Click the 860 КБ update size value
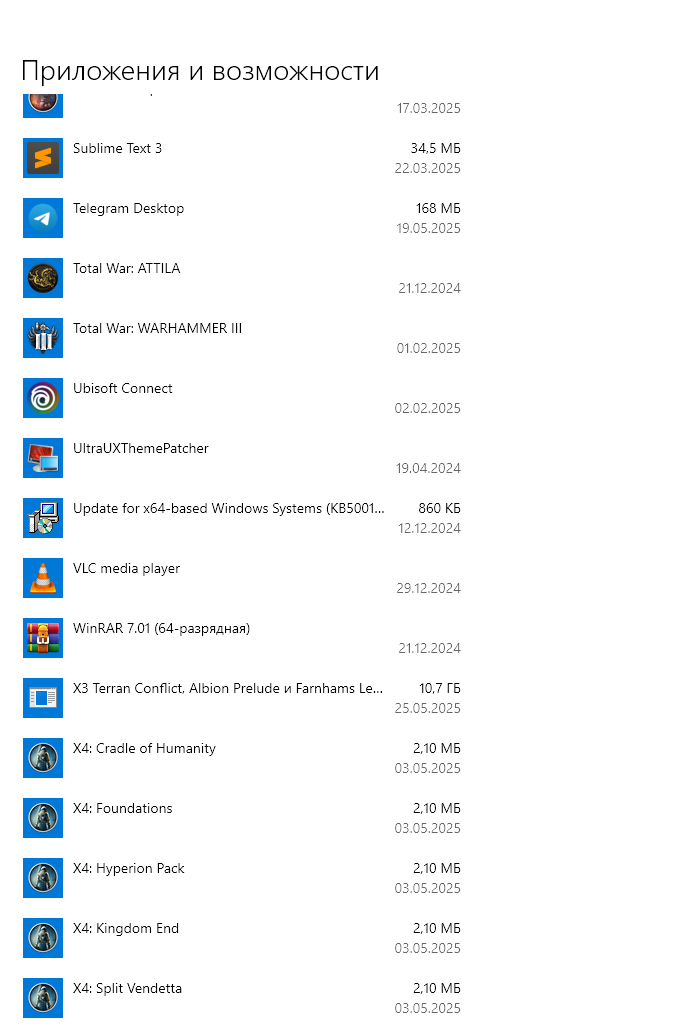 pyautogui.click(x=439, y=509)
